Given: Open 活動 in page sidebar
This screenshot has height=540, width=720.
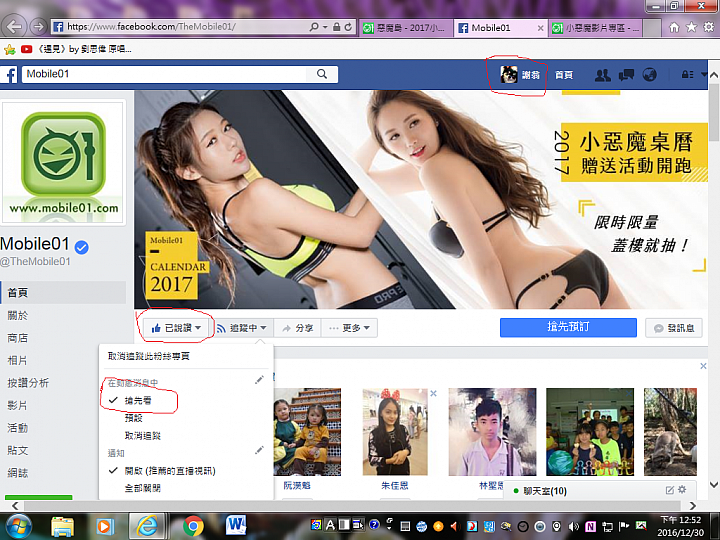Looking at the screenshot, I should (x=18, y=428).
